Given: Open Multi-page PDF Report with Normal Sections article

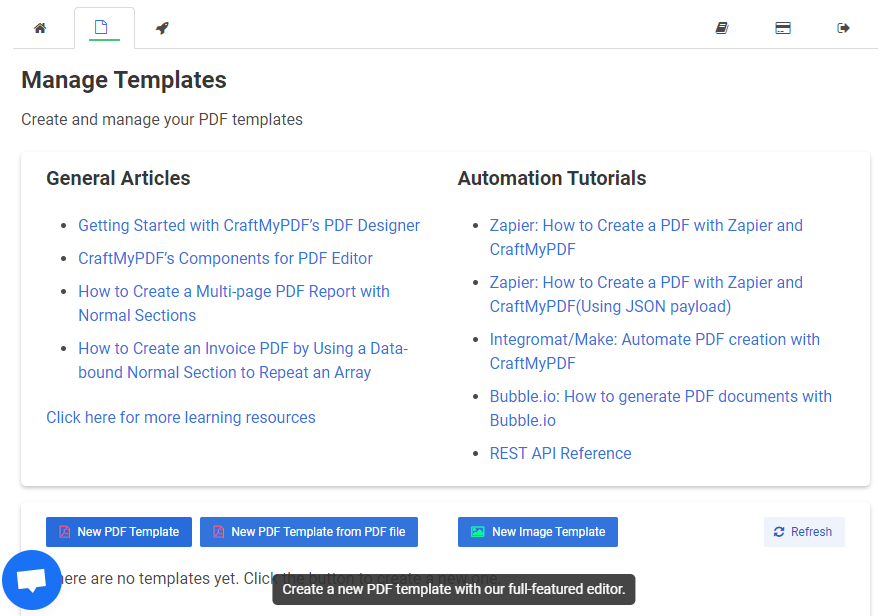Looking at the screenshot, I should (234, 303).
